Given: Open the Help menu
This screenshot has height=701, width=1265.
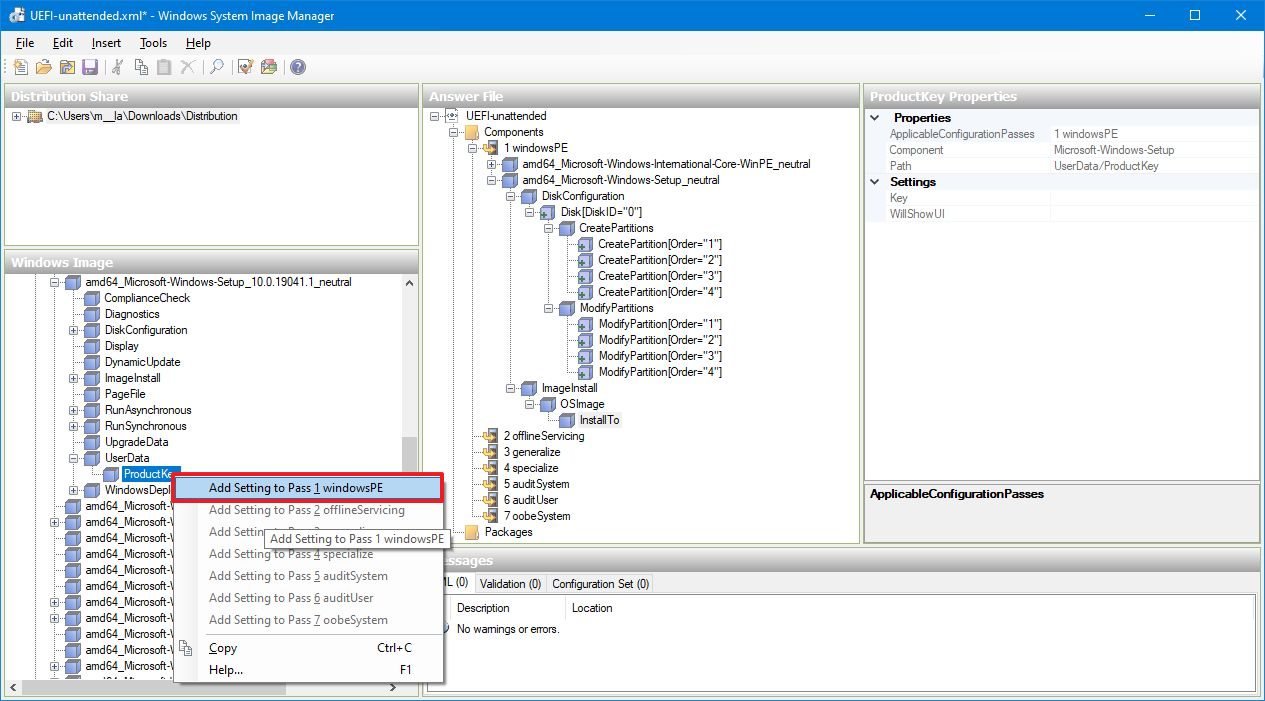Looking at the screenshot, I should (198, 43).
